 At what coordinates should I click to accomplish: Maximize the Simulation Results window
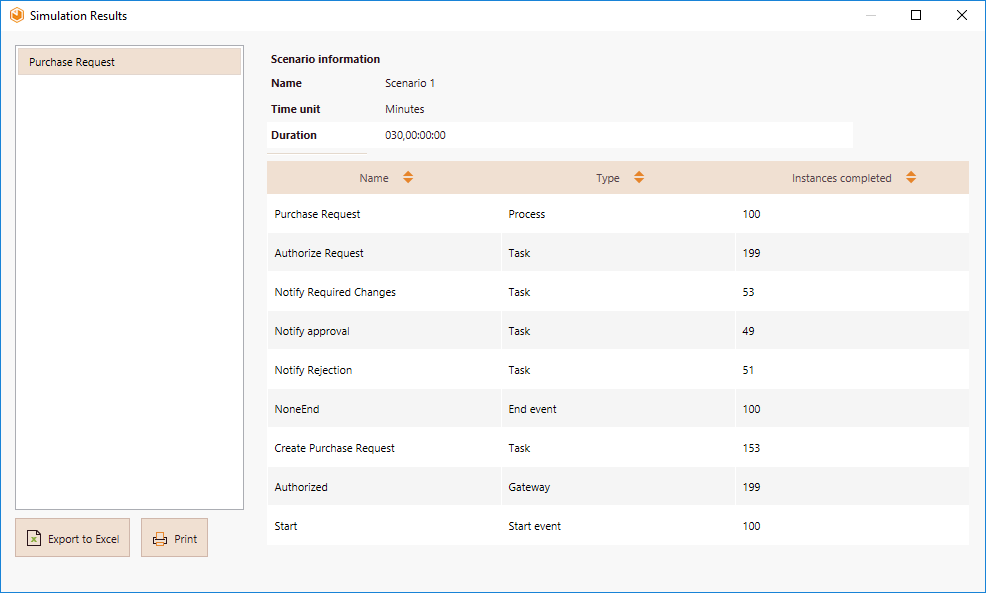(916, 15)
